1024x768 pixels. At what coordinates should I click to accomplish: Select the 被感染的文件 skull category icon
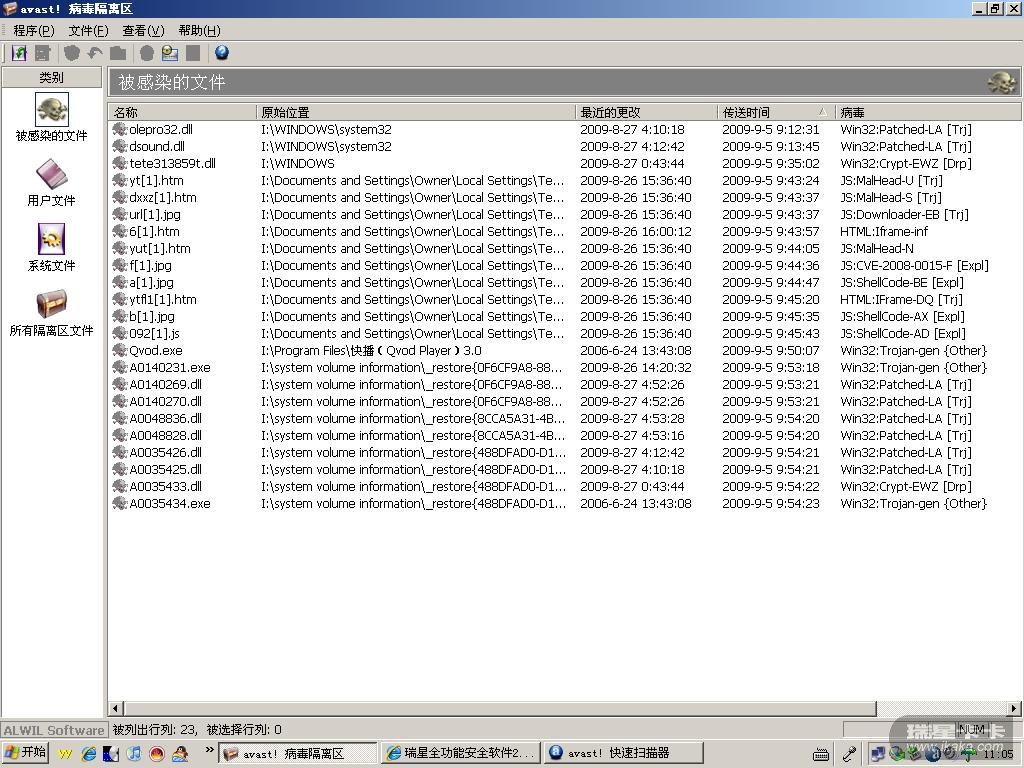coord(52,109)
